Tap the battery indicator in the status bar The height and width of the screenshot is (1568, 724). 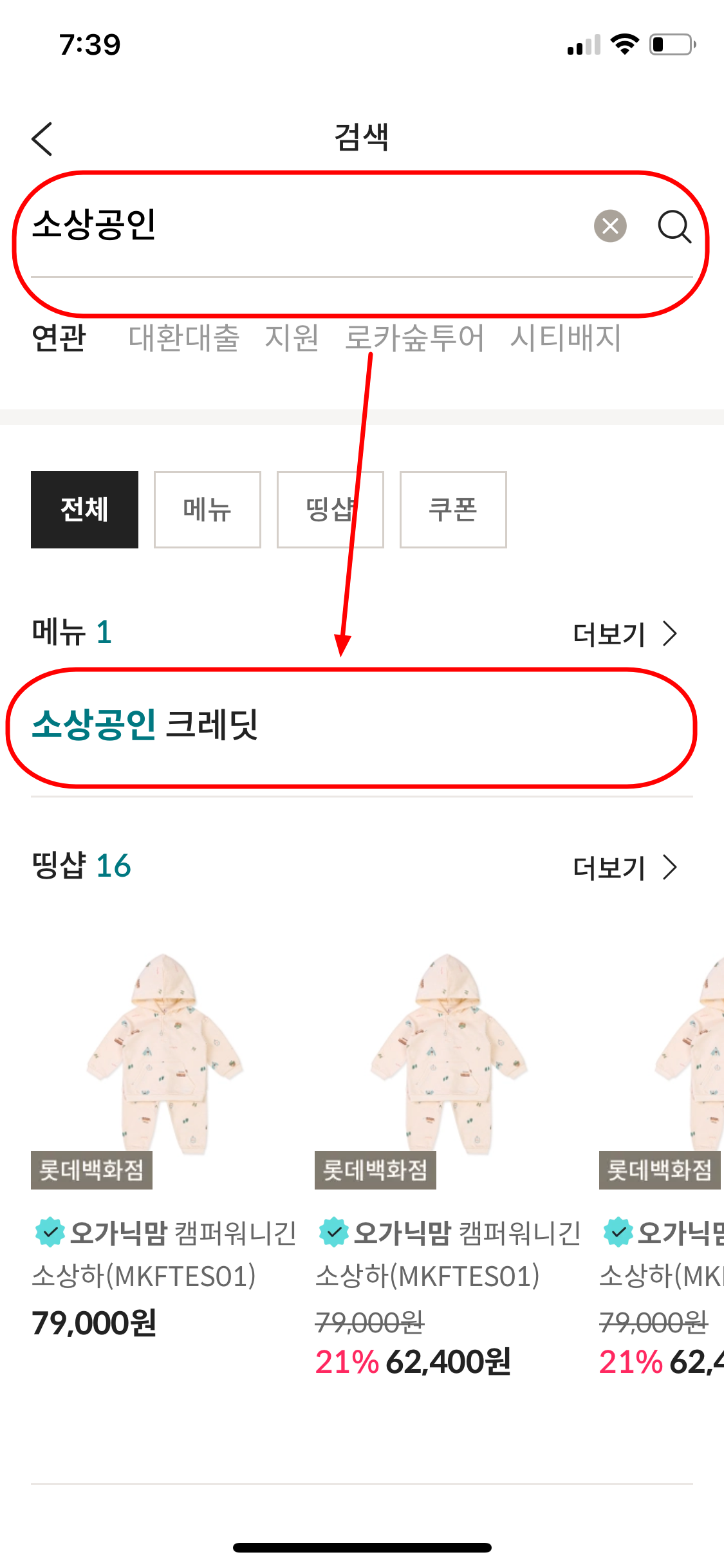[x=673, y=44]
